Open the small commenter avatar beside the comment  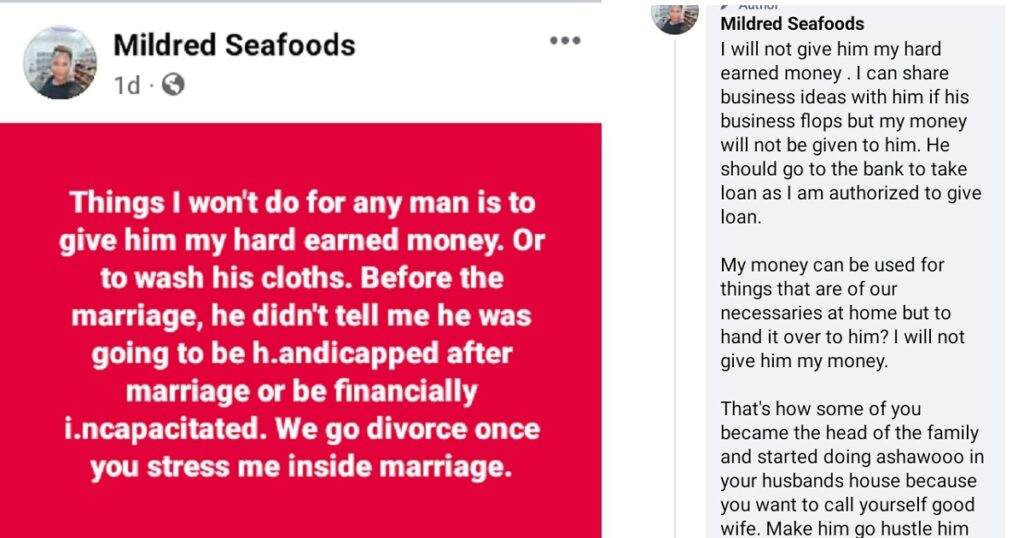click(x=675, y=18)
